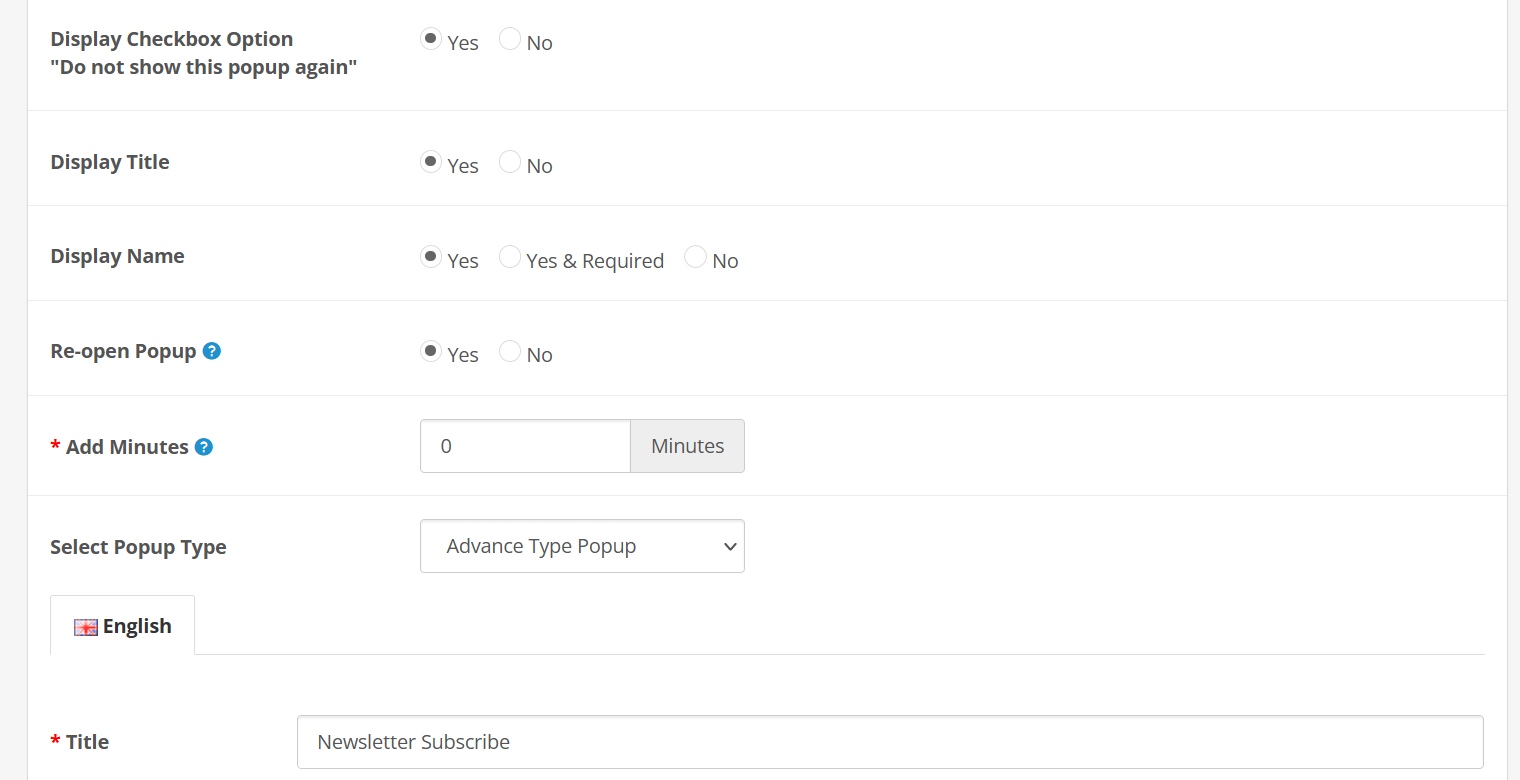Click the Add Minutes field label
This screenshot has height=780, width=1520.
(x=127, y=447)
